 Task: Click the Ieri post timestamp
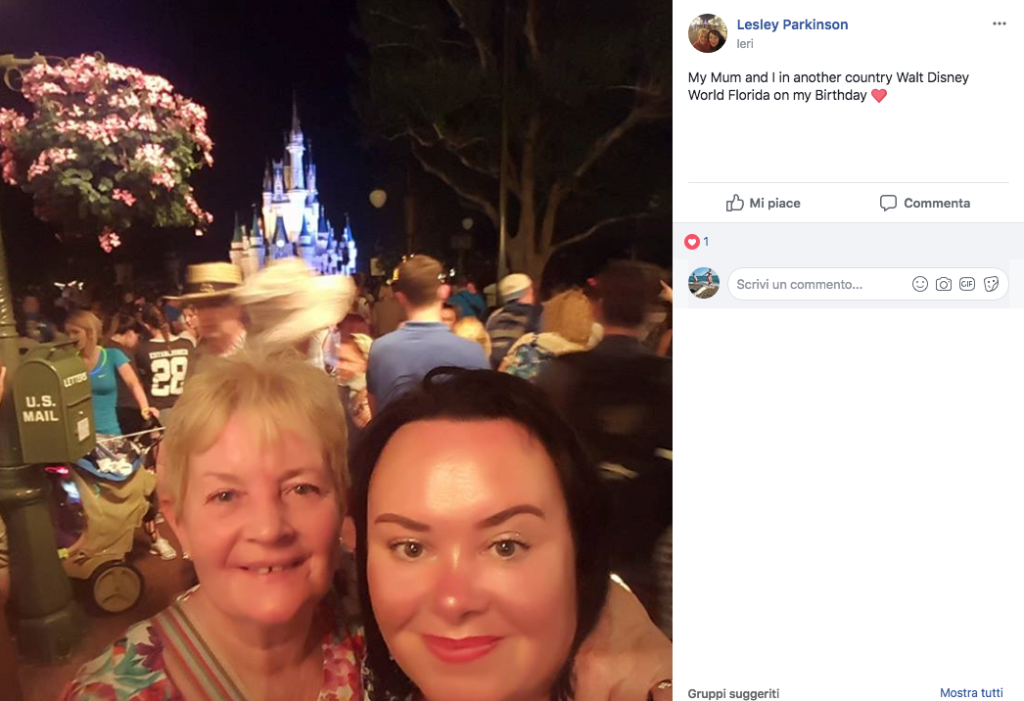click(x=744, y=44)
